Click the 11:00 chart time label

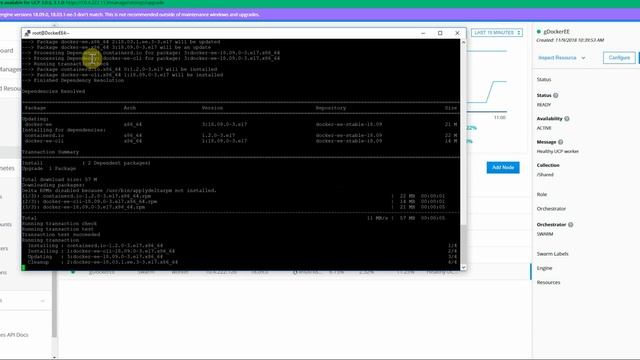500,118
